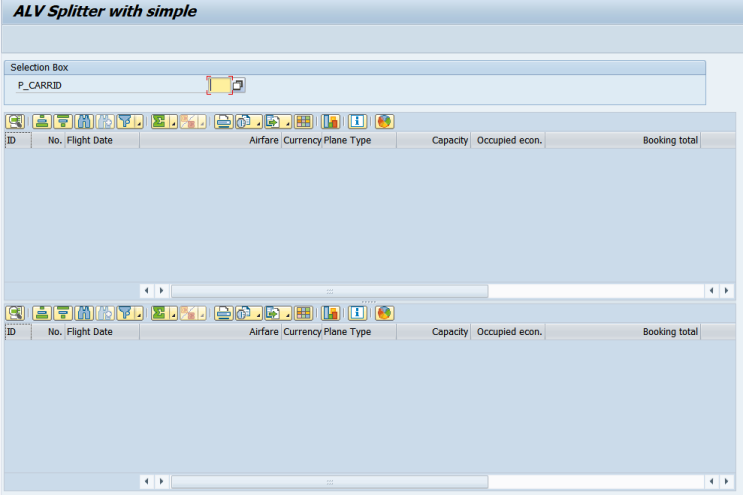Click Subtotals icon in lower grid toolbar
Viewport: 743px width, 495px height.
[189, 313]
